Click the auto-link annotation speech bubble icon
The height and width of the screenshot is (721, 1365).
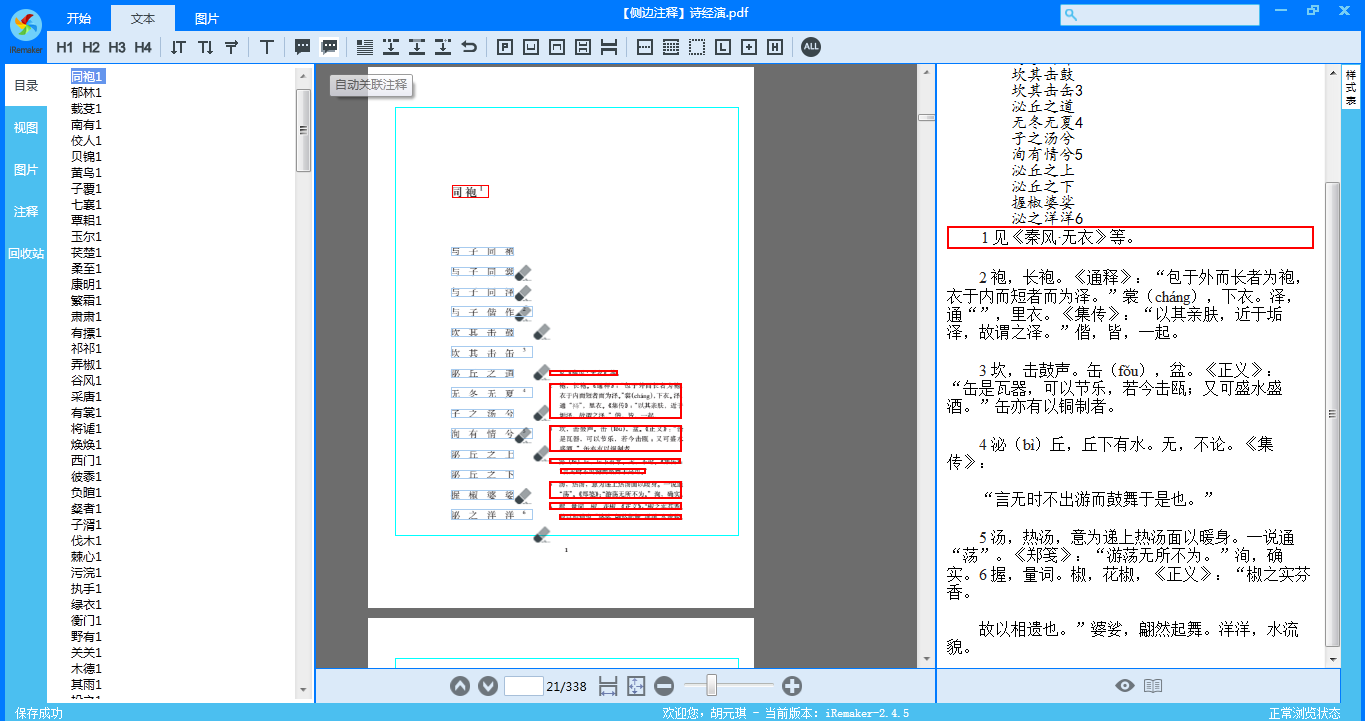pyautogui.click(x=329, y=47)
